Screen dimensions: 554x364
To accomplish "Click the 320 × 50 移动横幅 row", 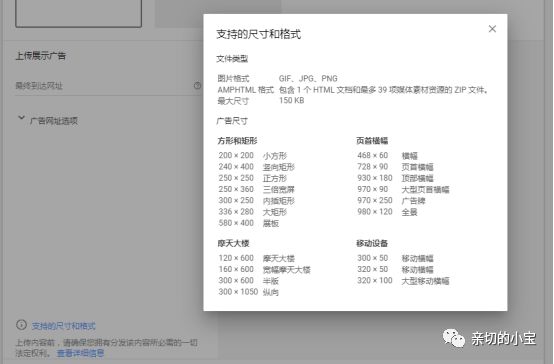I will point(395,270).
